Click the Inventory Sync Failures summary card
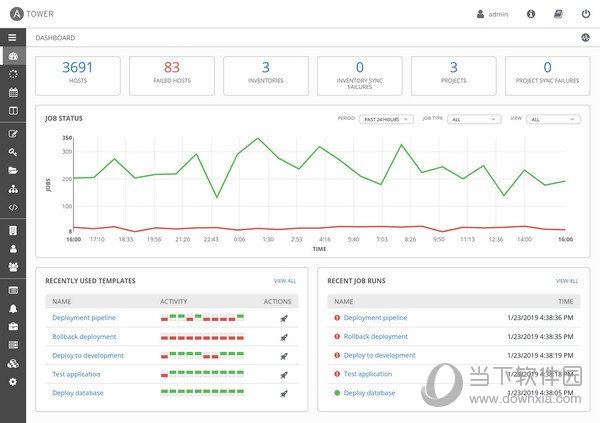Screen dimensions: 600x423 tap(360, 76)
